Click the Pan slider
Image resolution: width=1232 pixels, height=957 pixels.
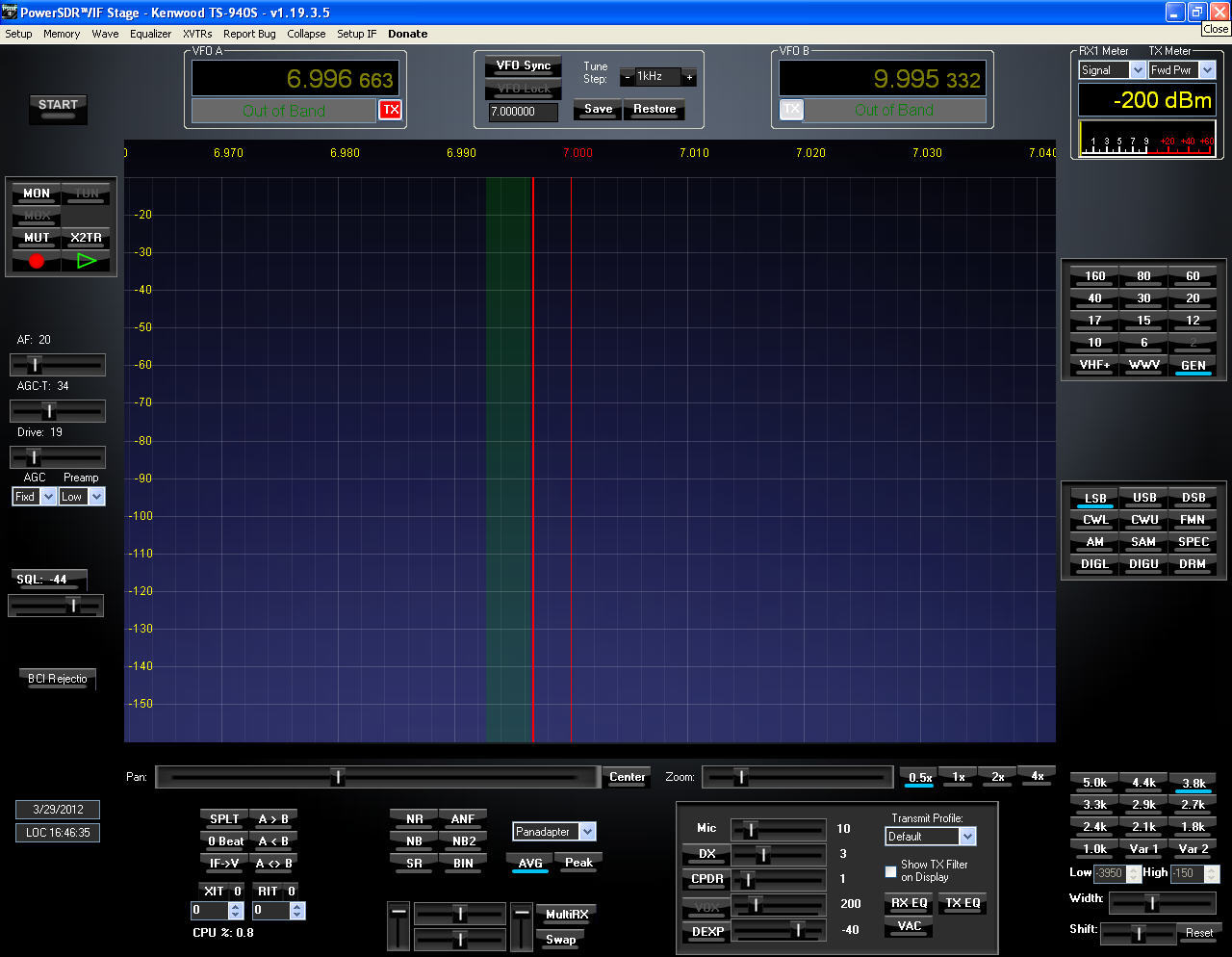pyautogui.click(x=378, y=777)
